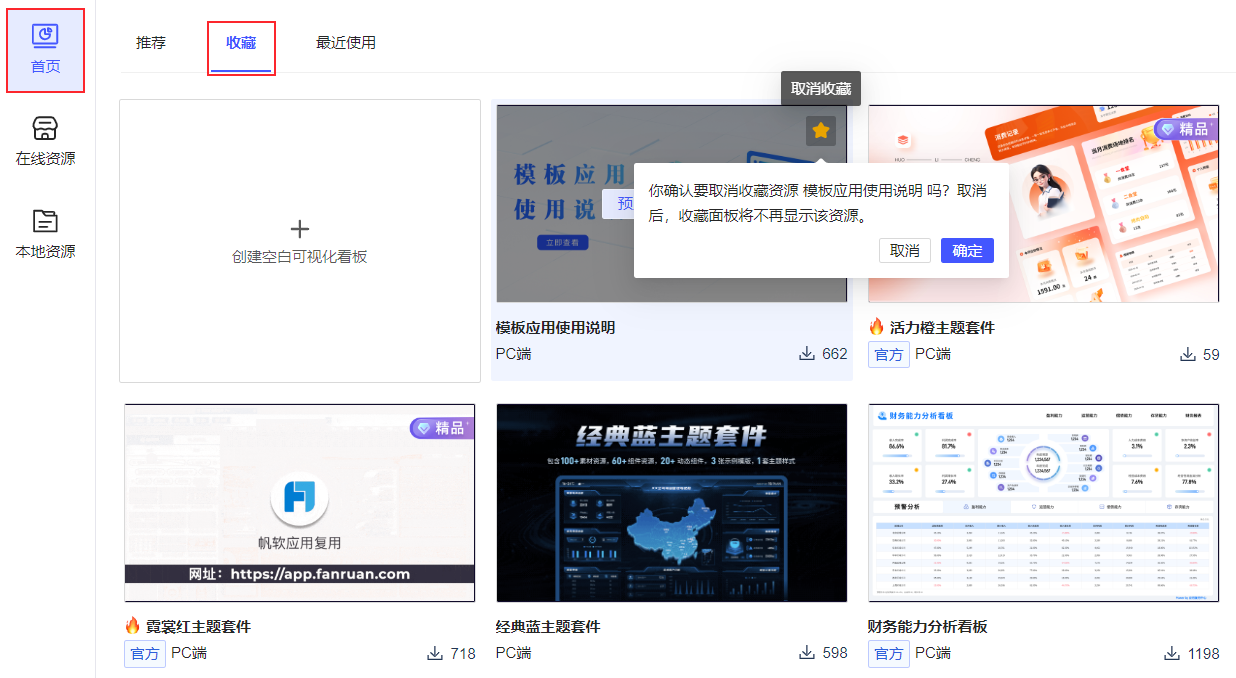Click the fire icon beside 活力橙主题套件

(877, 327)
